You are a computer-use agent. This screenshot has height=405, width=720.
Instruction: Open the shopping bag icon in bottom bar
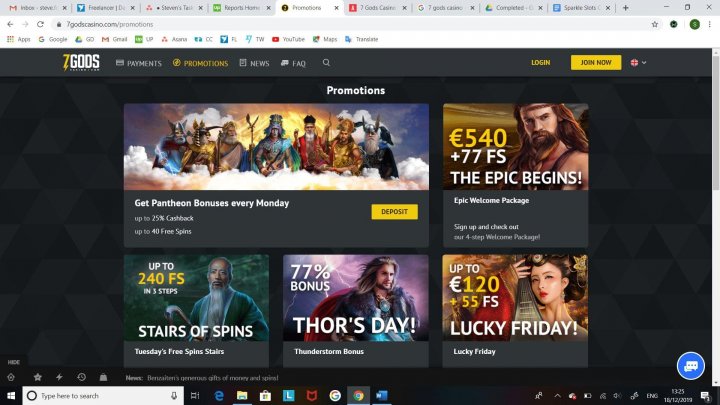103,377
